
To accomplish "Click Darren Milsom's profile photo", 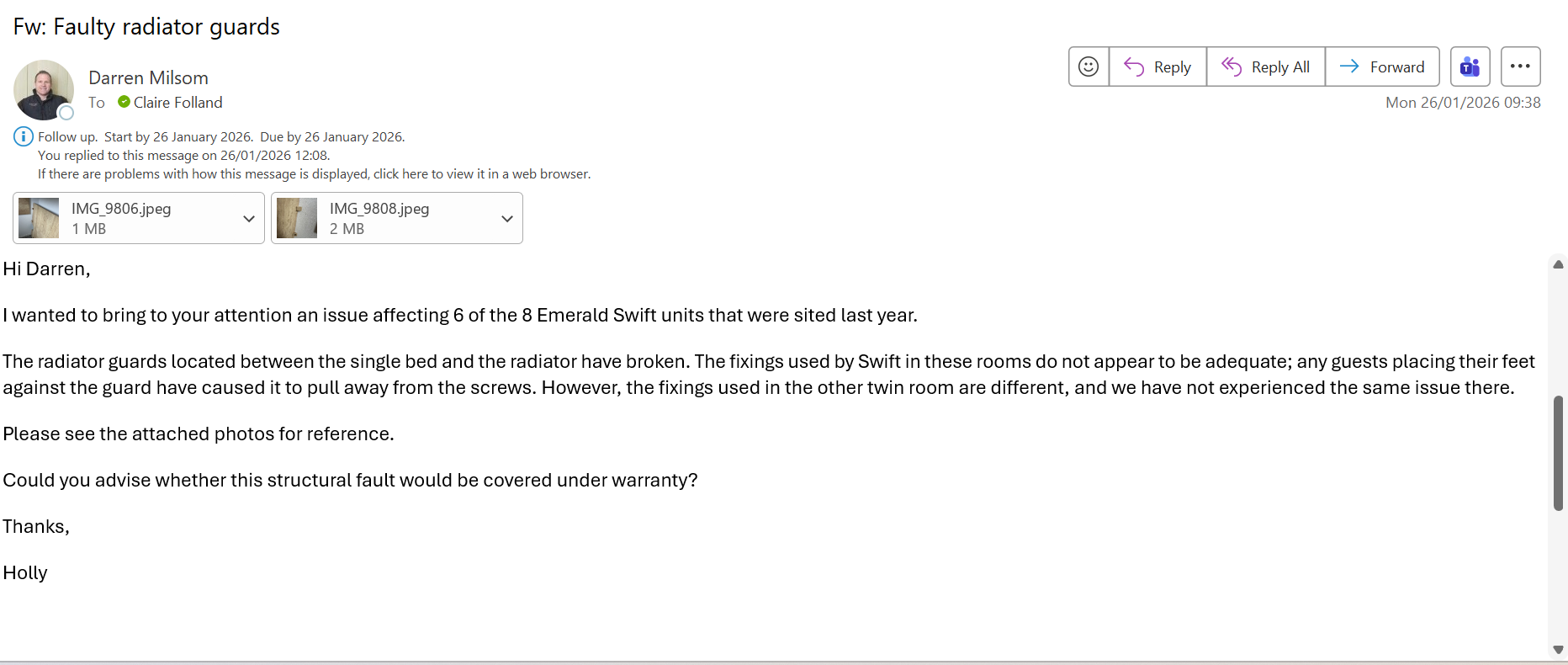I will pos(44,89).
